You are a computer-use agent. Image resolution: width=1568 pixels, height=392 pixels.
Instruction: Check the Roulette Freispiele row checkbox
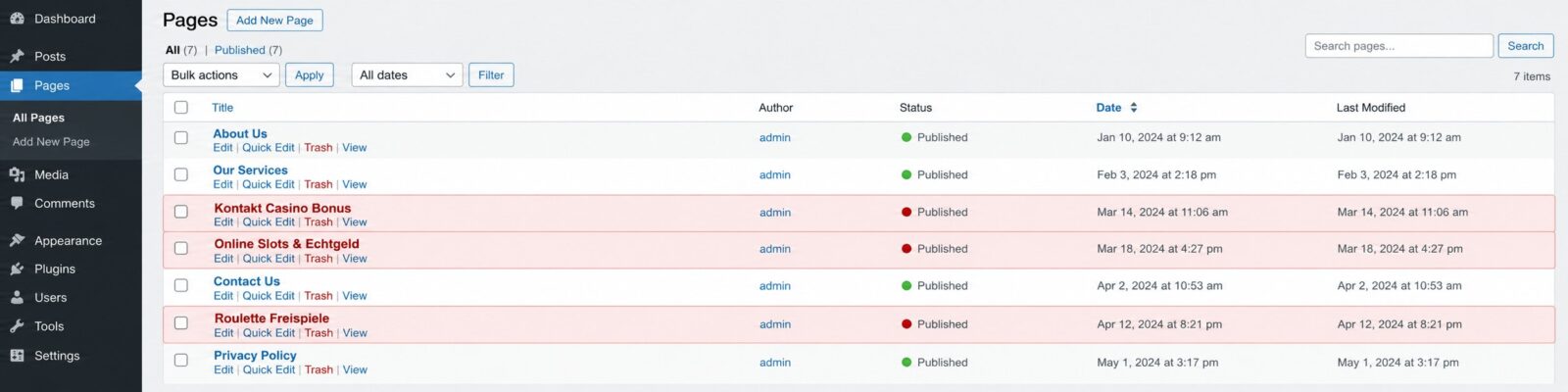click(181, 322)
